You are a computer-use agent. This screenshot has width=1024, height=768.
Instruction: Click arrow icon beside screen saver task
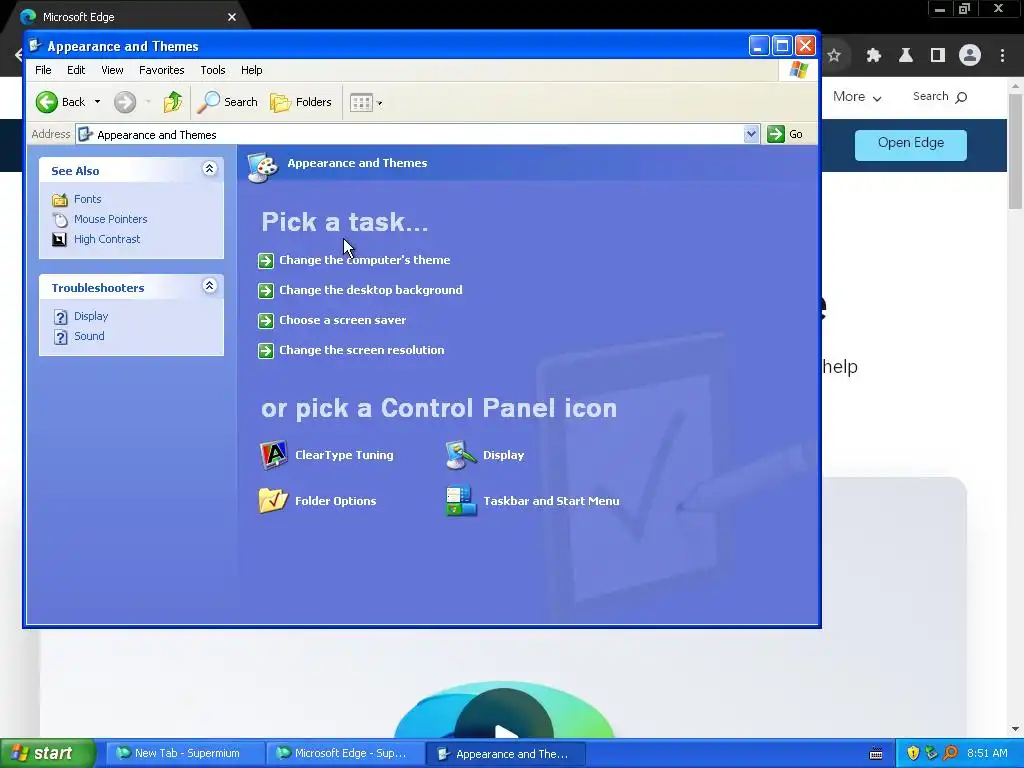click(266, 321)
